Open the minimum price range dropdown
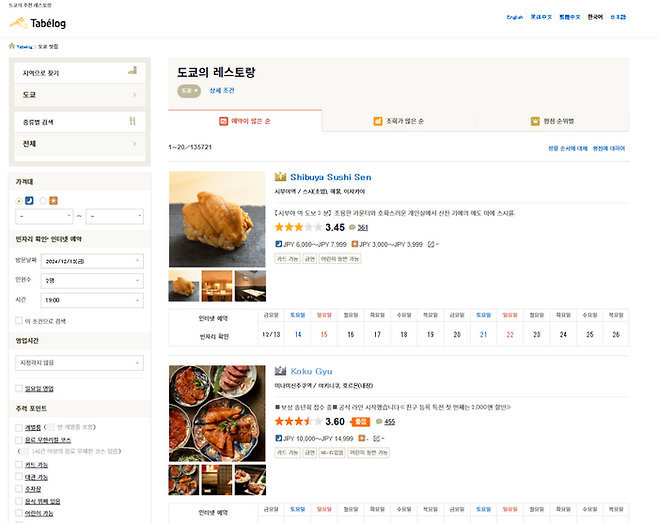 coord(43,215)
